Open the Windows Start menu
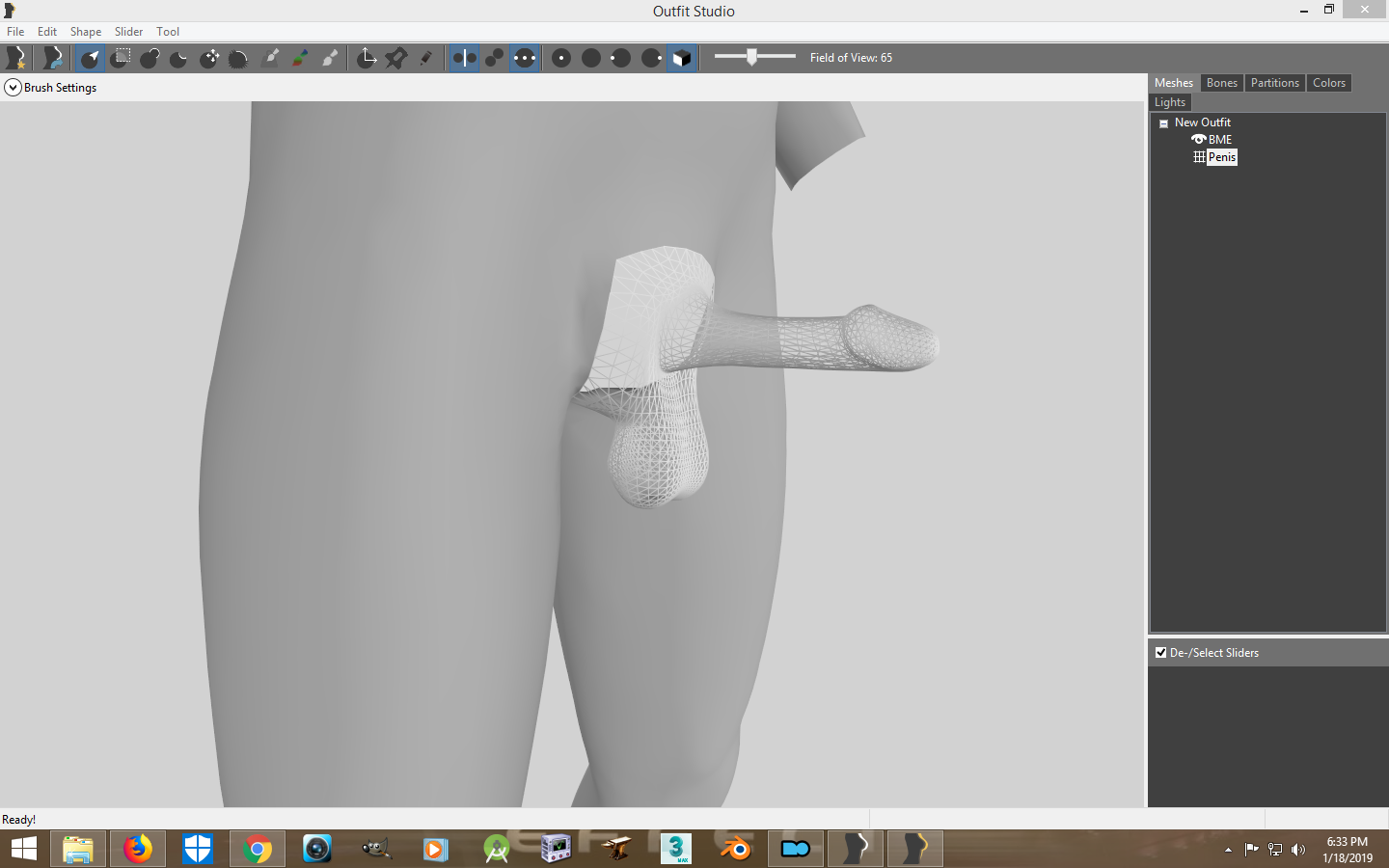 pos(23,849)
